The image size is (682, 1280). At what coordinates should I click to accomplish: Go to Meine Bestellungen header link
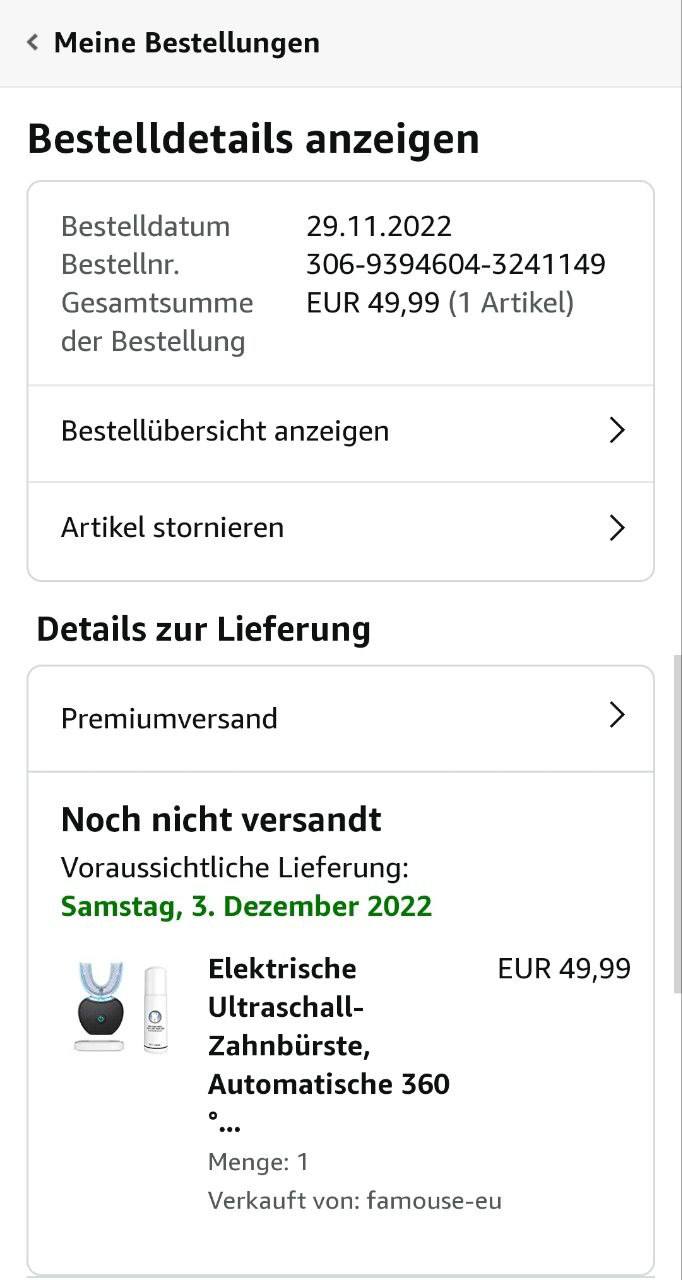pyautogui.click(x=186, y=43)
